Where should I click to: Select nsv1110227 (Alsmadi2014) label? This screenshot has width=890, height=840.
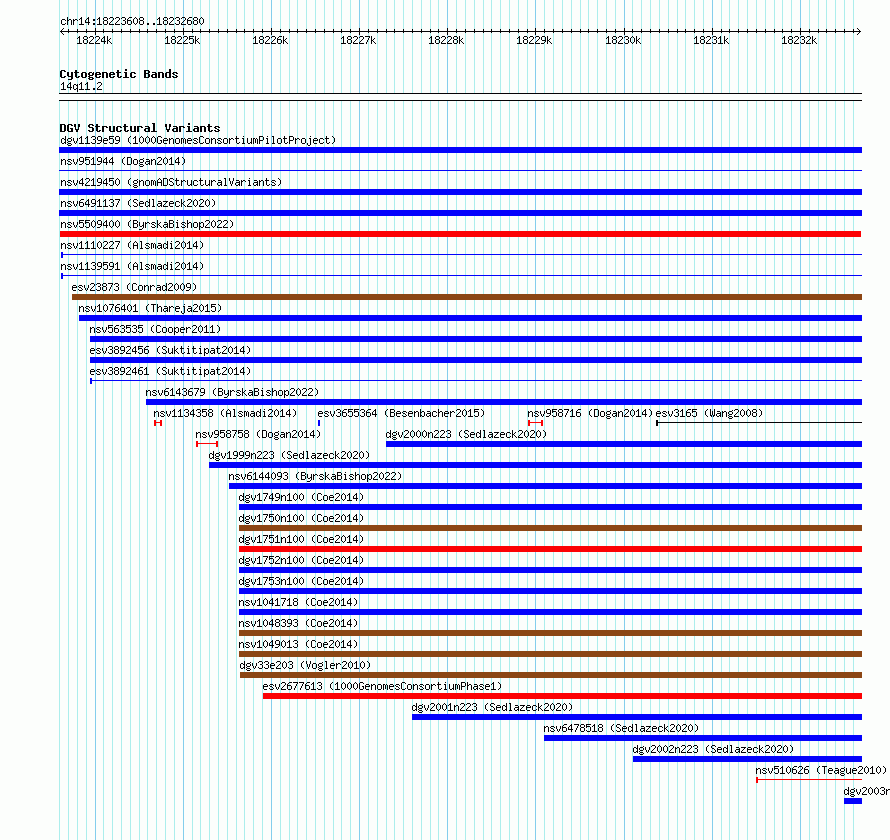coord(132,245)
